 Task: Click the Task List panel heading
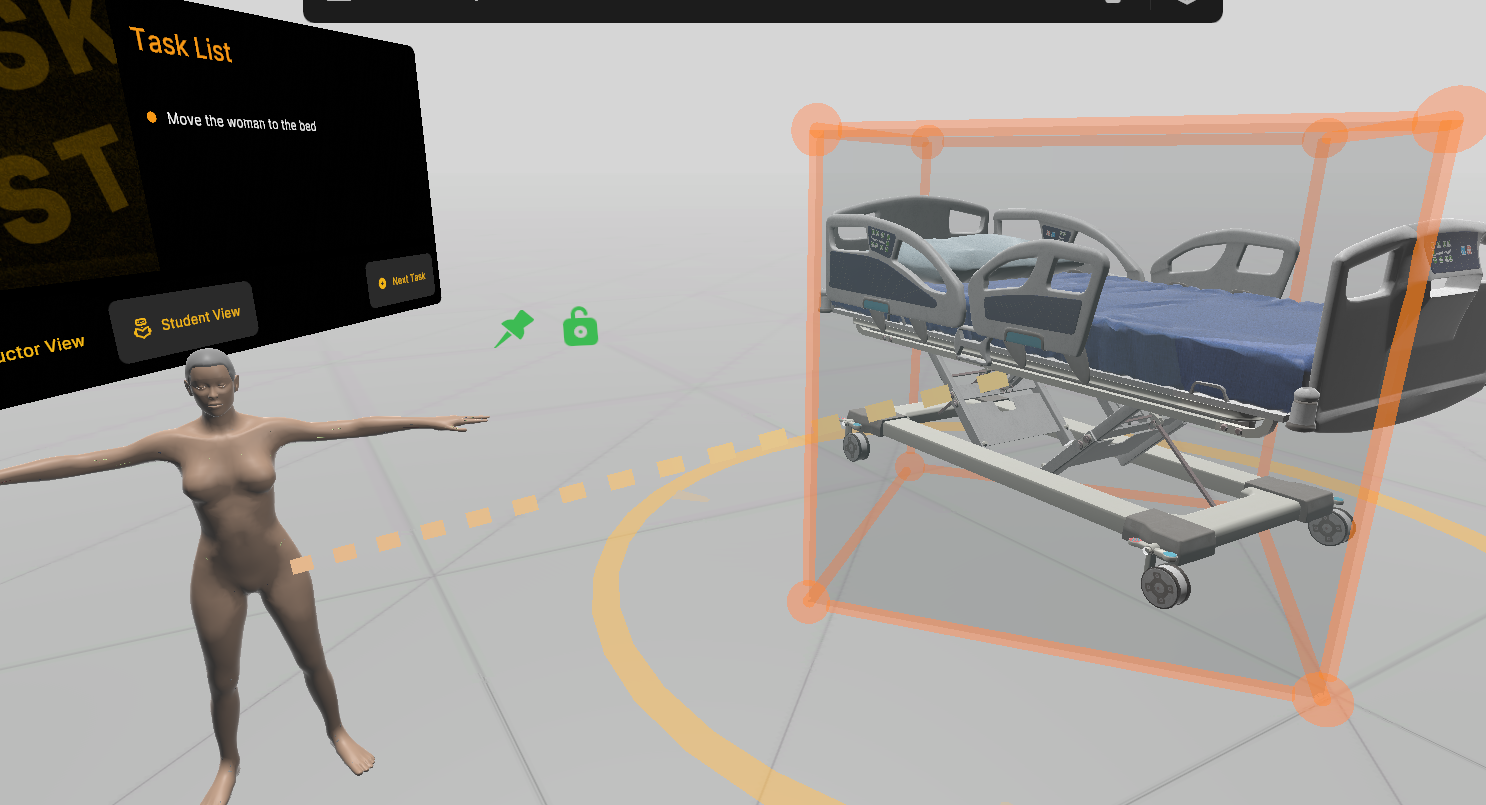pyautogui.click(x=181, y=45)
